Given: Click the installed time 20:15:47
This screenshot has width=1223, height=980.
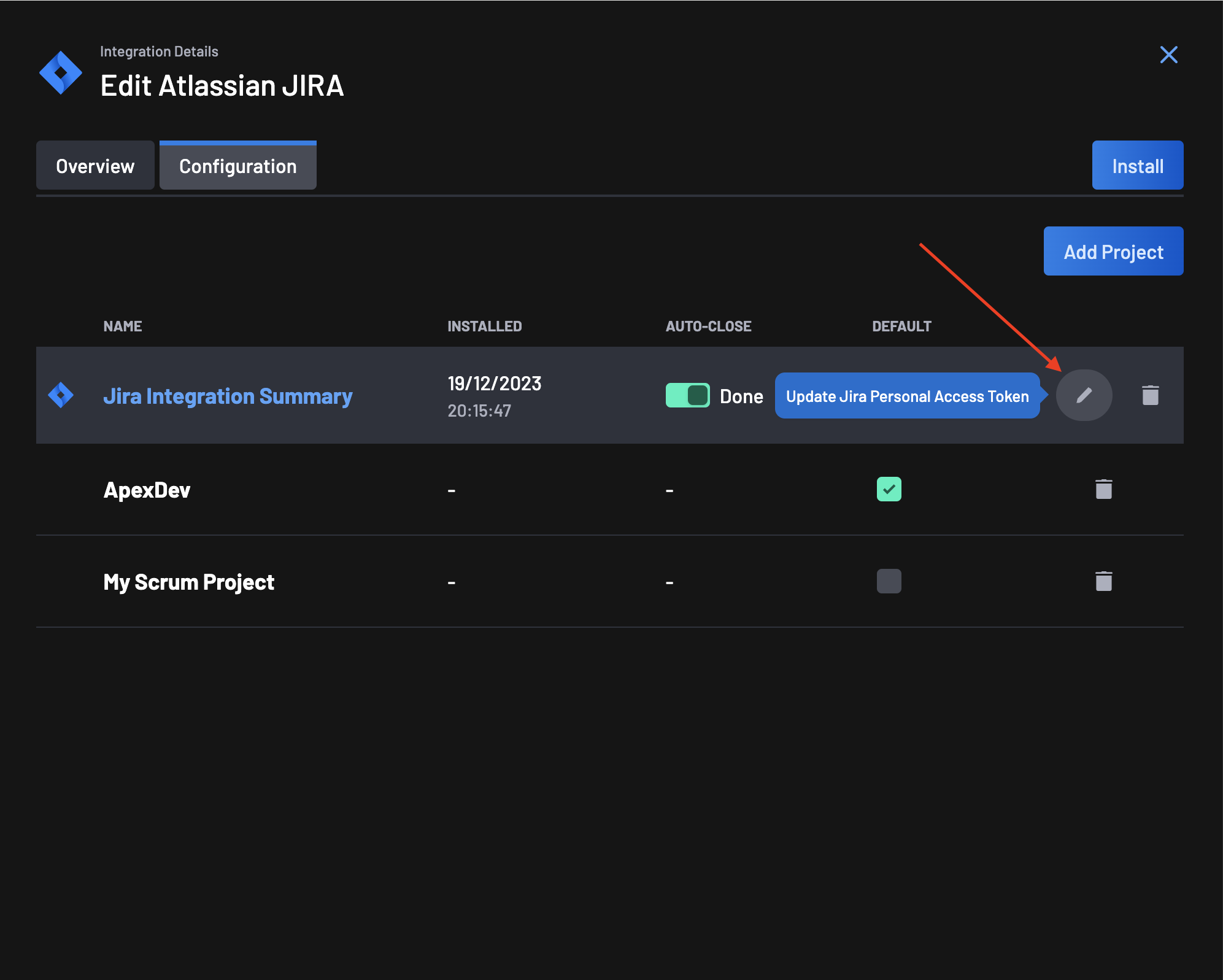Looking at the screenshot, I should click(479, 411).
